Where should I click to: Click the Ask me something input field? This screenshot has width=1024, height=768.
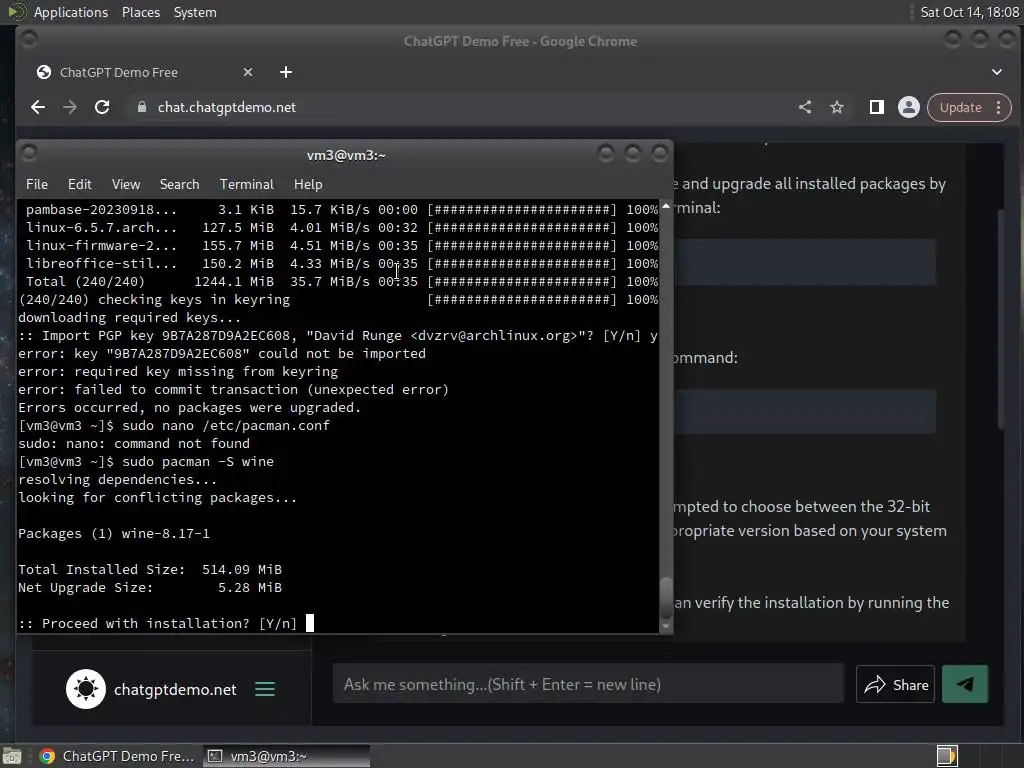588,684
